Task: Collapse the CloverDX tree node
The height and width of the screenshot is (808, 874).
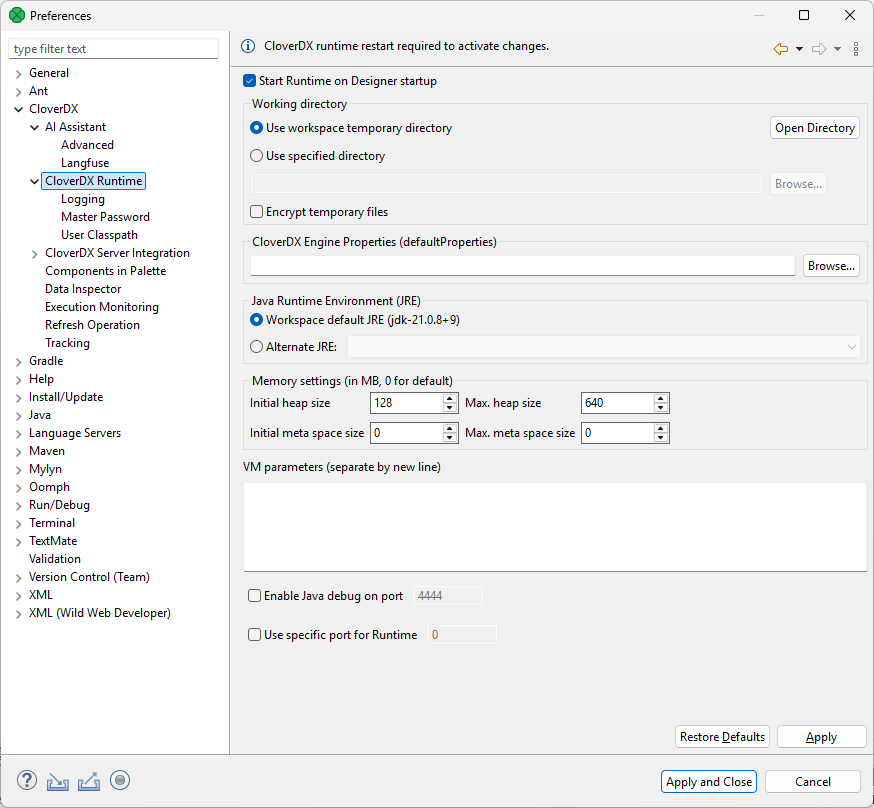Action: pos(18,109)
